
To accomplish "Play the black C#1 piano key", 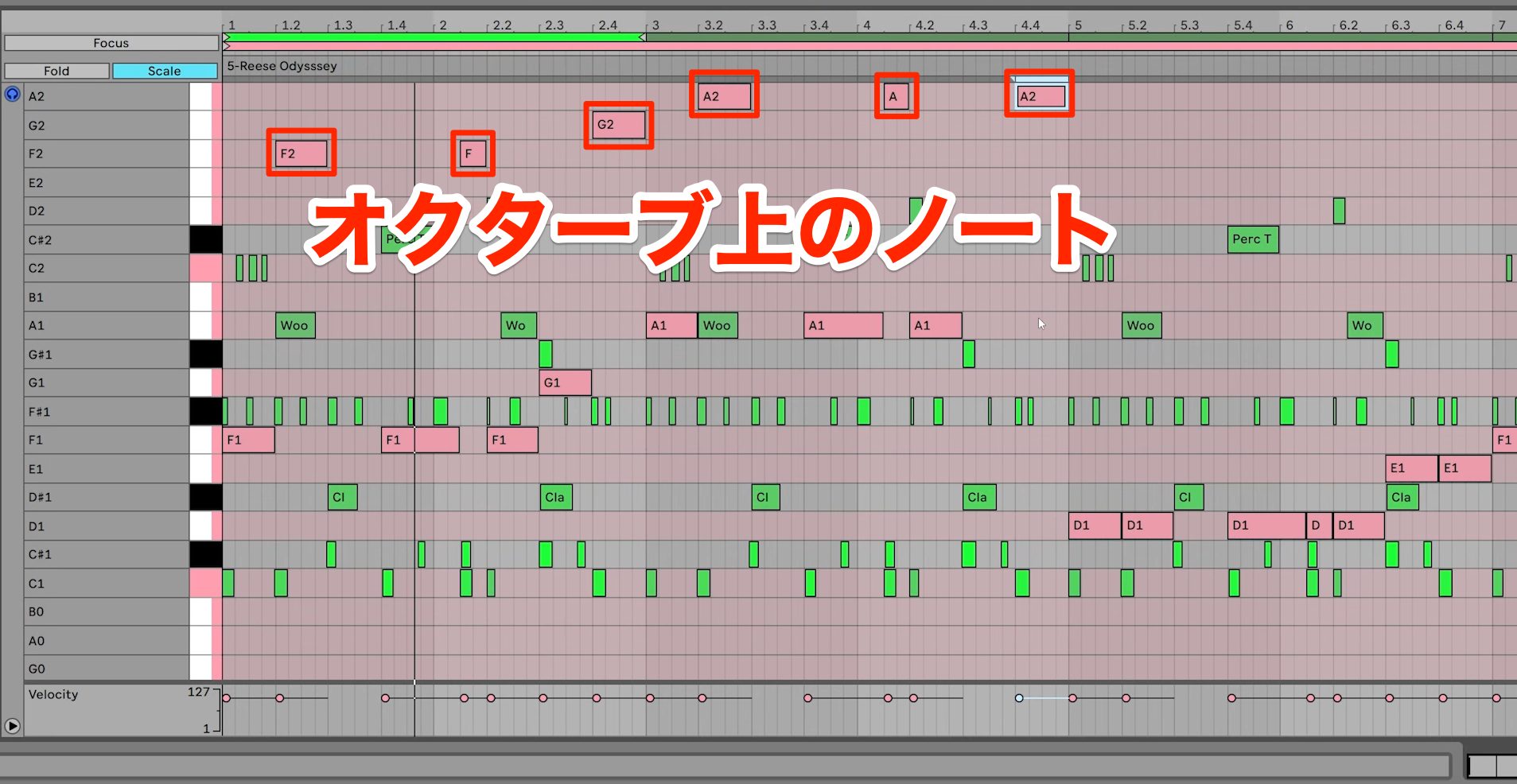I will click(205, 554).
